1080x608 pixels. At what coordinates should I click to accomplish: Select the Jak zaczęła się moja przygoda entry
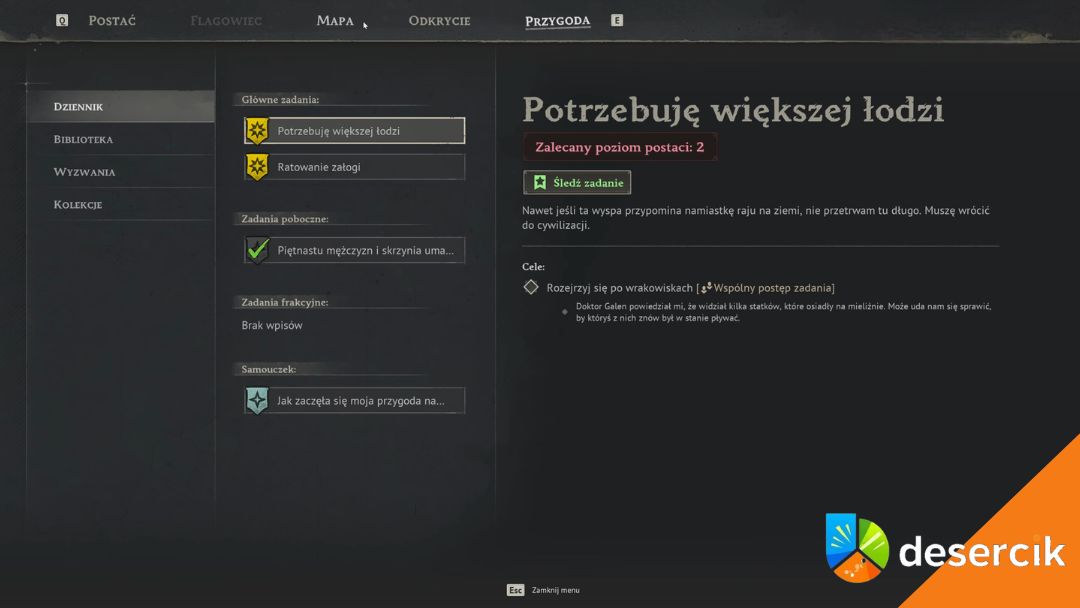point(355,401)
